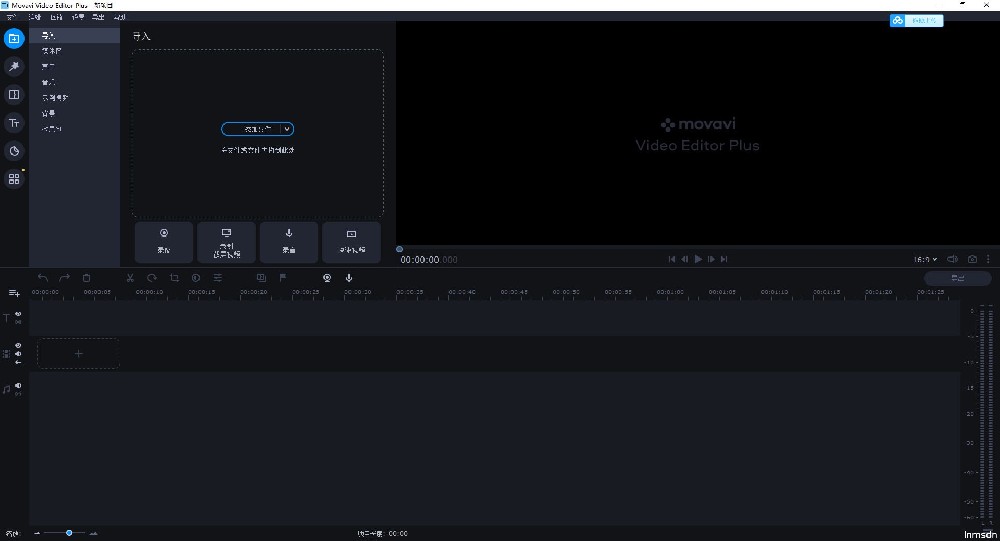Click the Record Audio microphone button
This screenshot has width=1000, height=541.
(x=289, y=242)
